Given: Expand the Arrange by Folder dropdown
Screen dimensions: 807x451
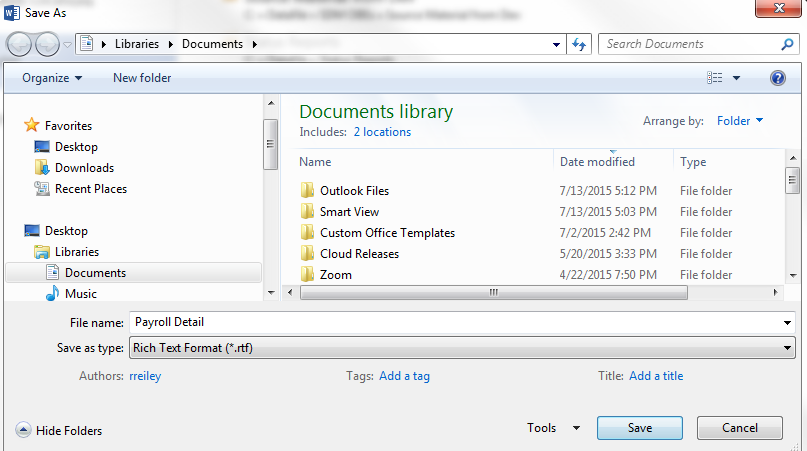Looking at the screenshot, I should [x=740, y=121].
